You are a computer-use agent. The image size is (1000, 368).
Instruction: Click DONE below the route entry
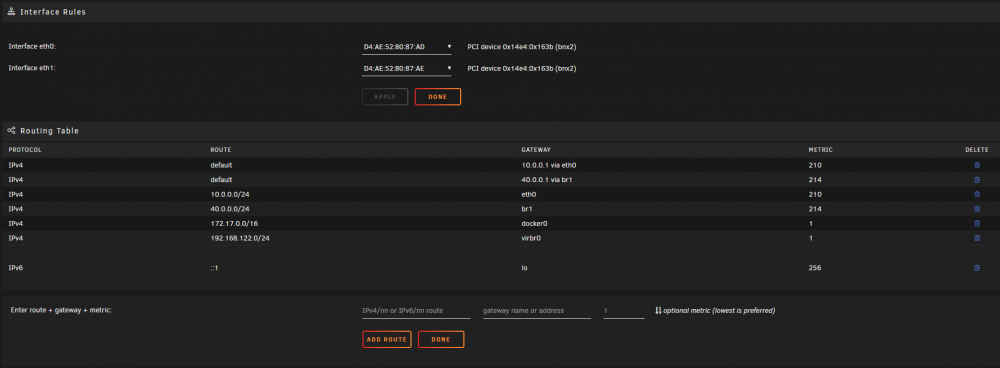pos(441,339)
